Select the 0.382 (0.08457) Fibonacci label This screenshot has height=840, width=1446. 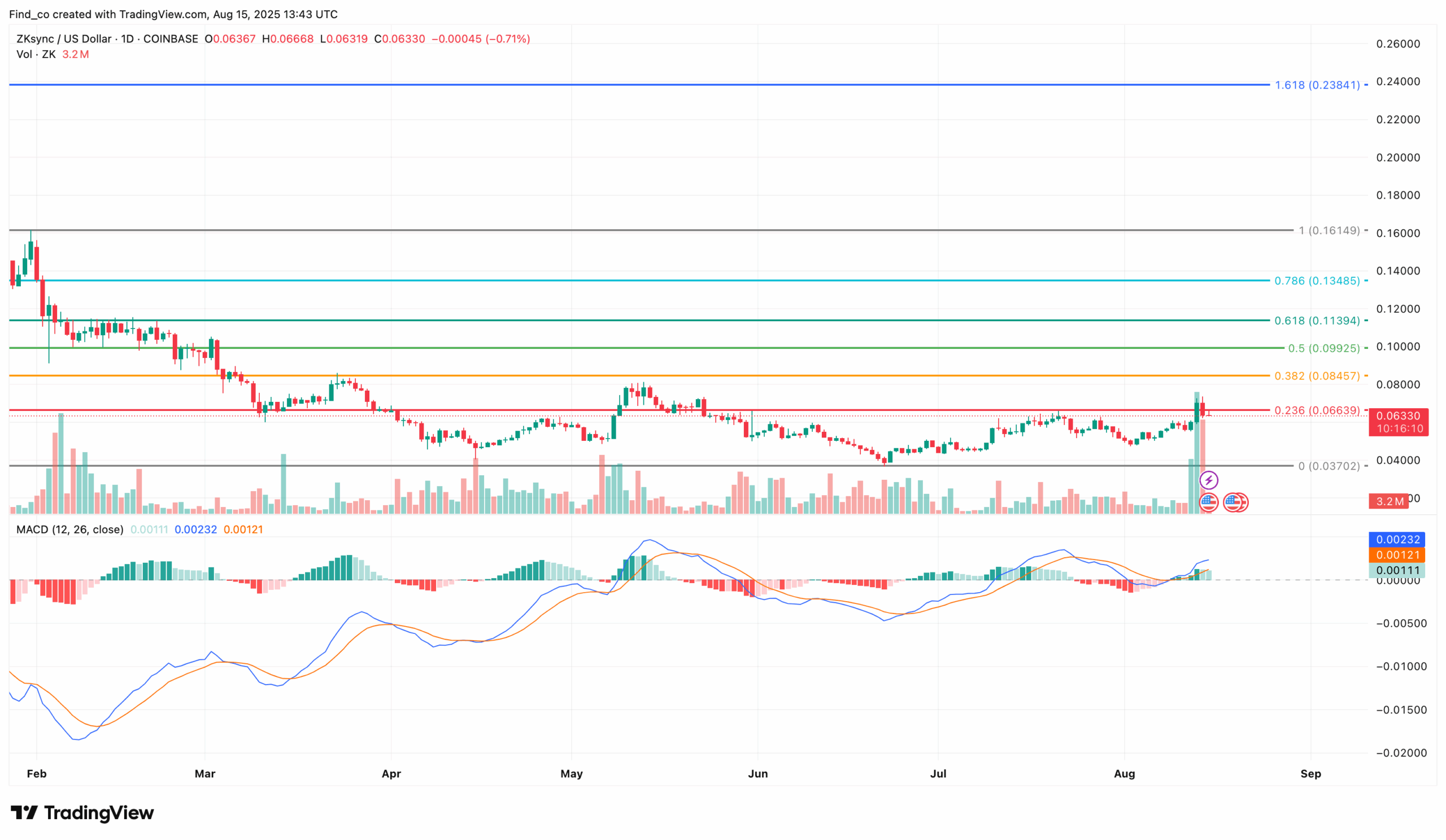1317,376
